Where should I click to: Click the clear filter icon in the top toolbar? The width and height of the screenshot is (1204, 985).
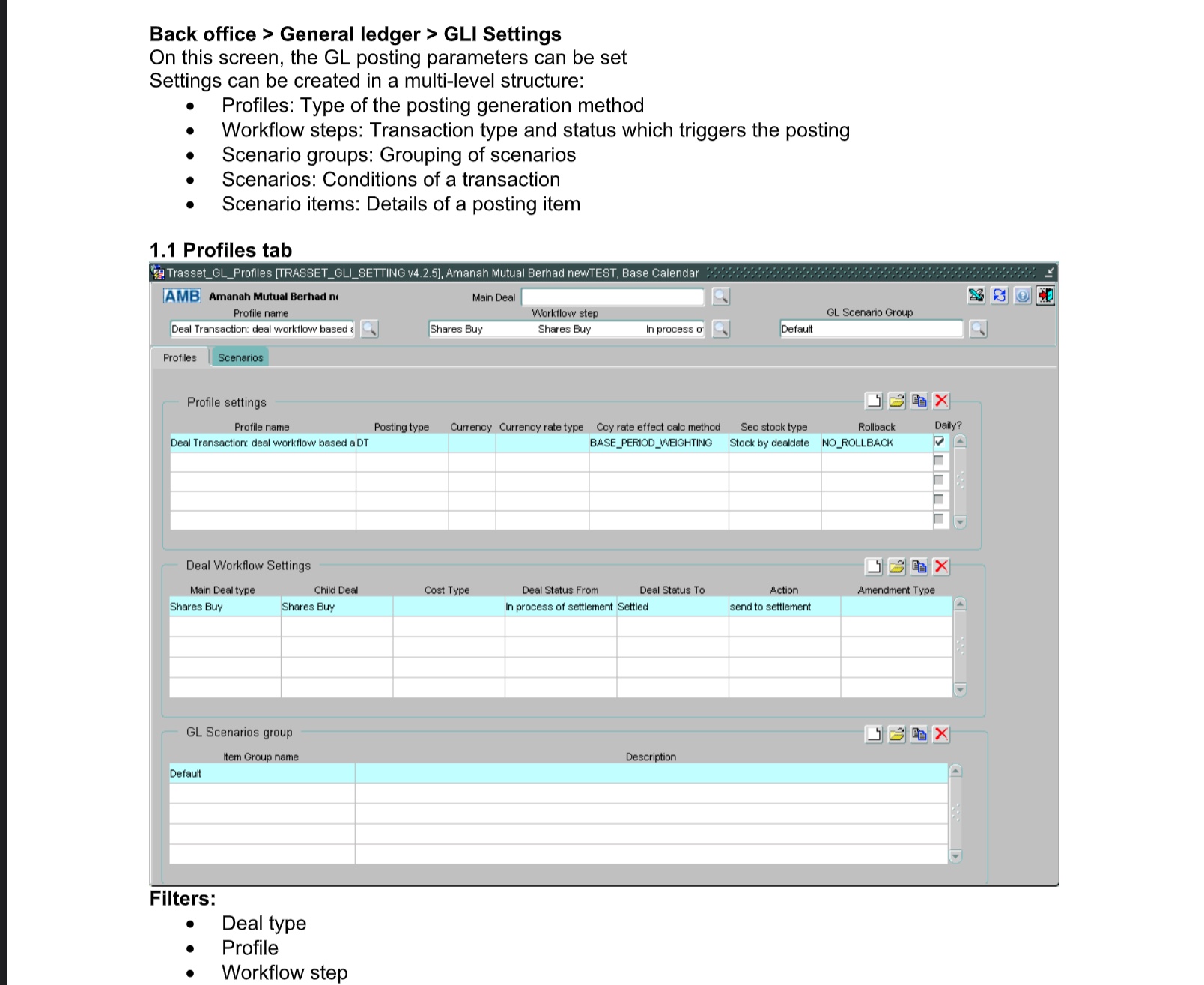(x=976, y=296)
